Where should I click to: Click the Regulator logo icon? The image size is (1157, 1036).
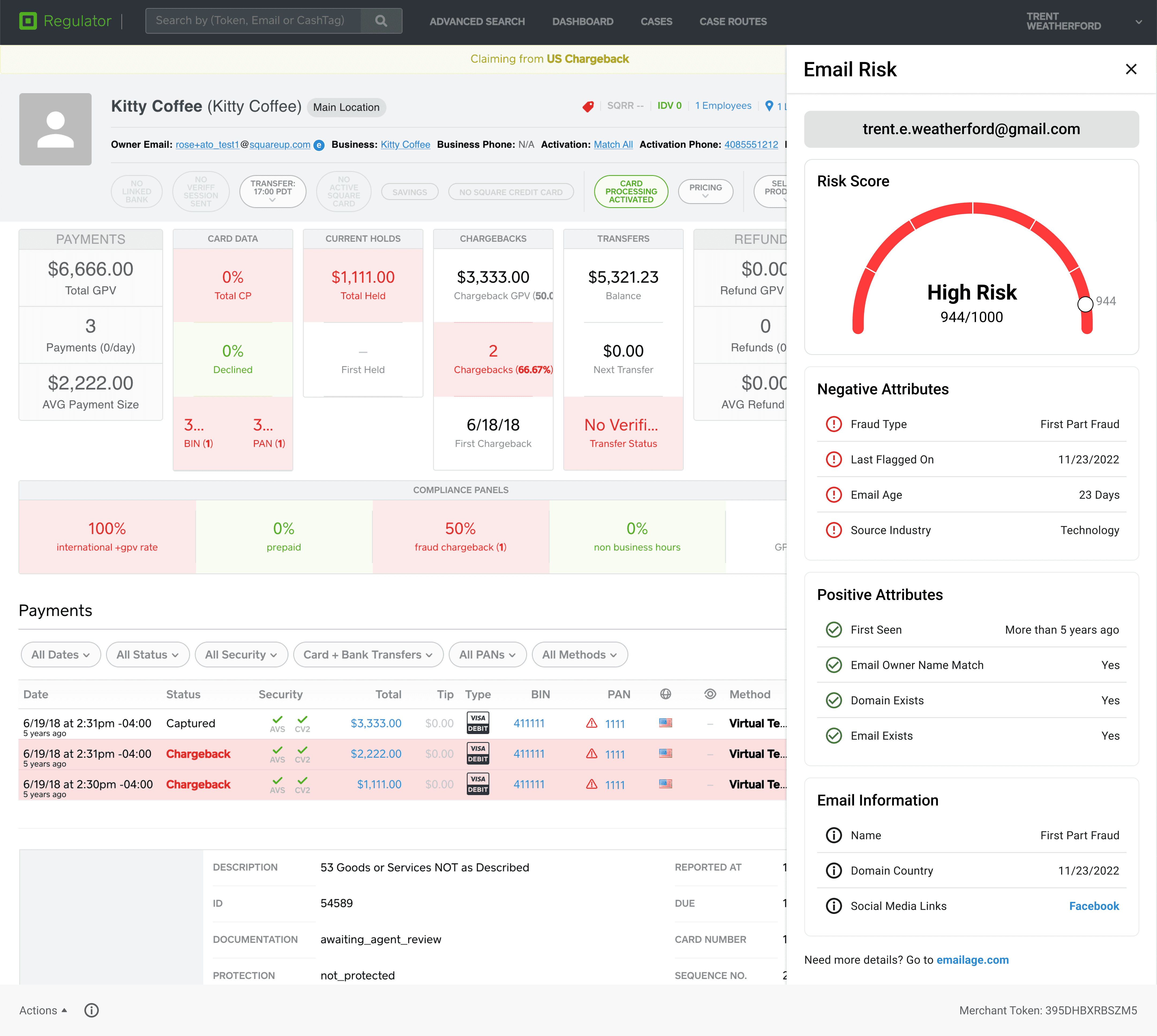click(28, 21)
